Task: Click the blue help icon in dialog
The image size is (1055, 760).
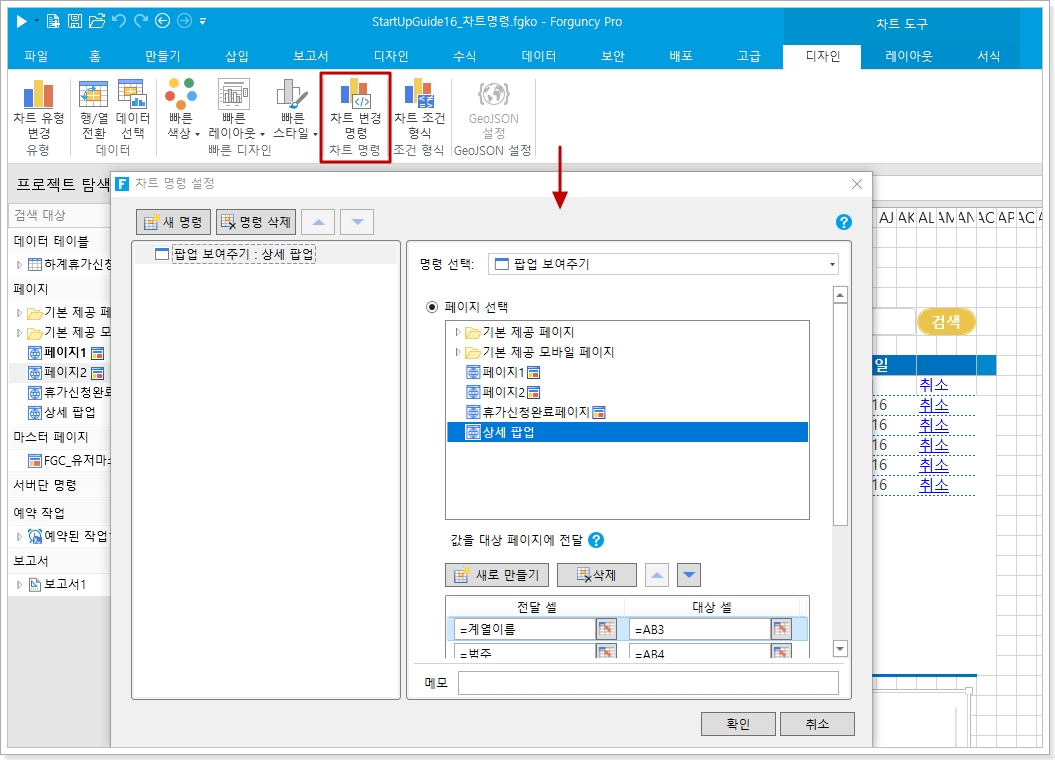Action: [843, 222]
